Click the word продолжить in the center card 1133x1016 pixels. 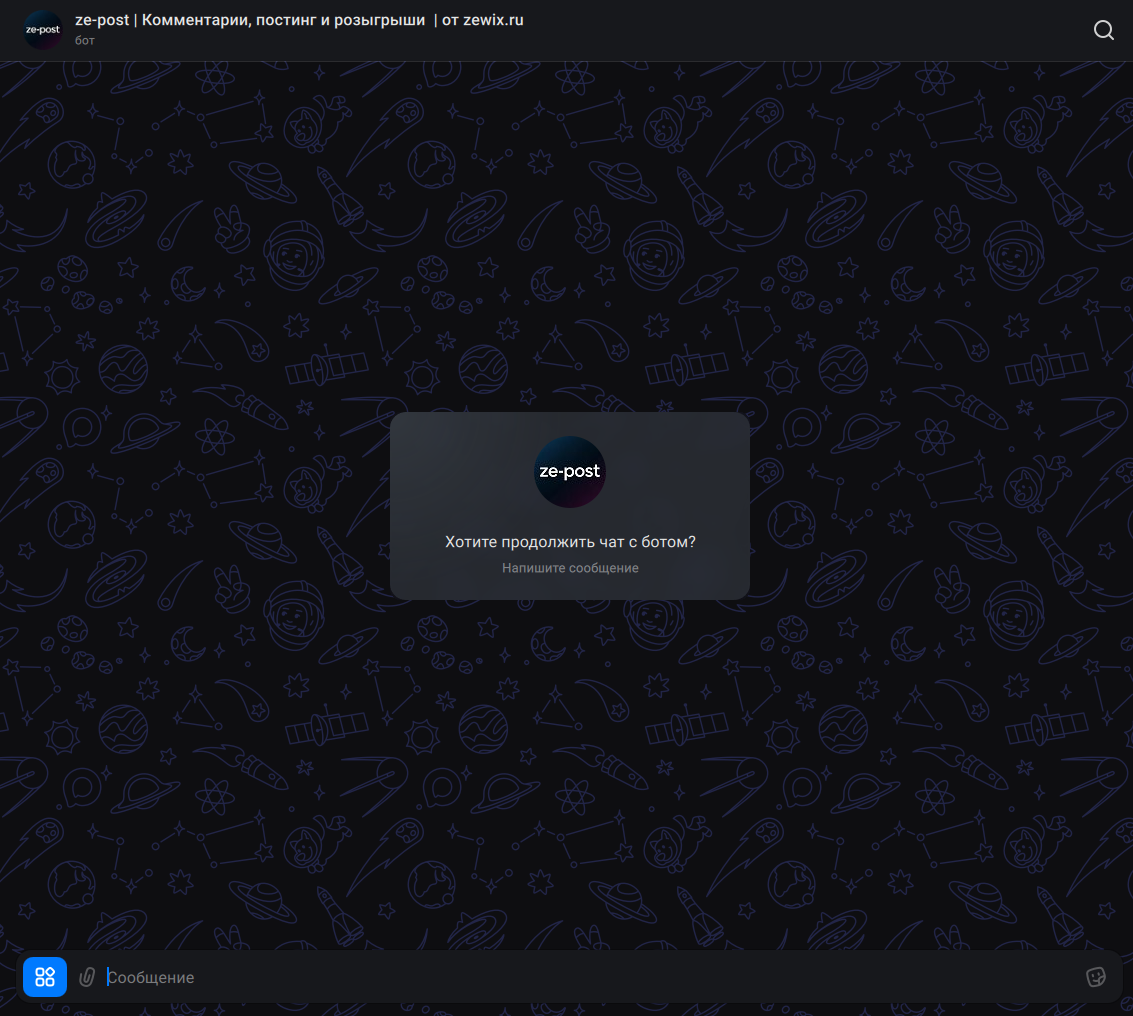(x=545, y=542)
